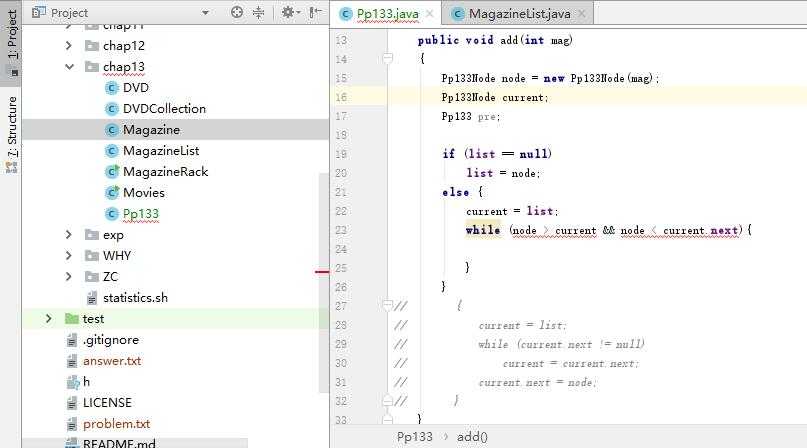Click the add() breadcrumb
The image size is (807, 448).
472,437
